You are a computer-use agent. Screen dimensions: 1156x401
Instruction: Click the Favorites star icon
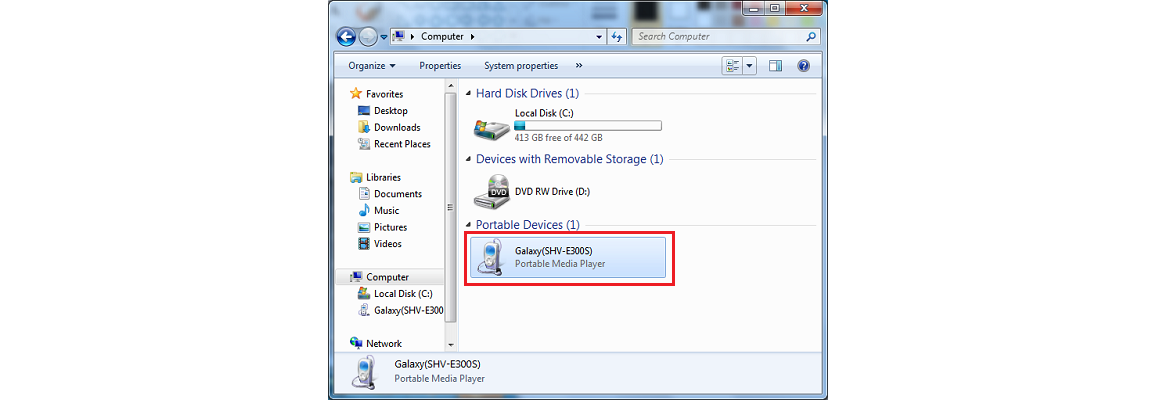[356, 94]
